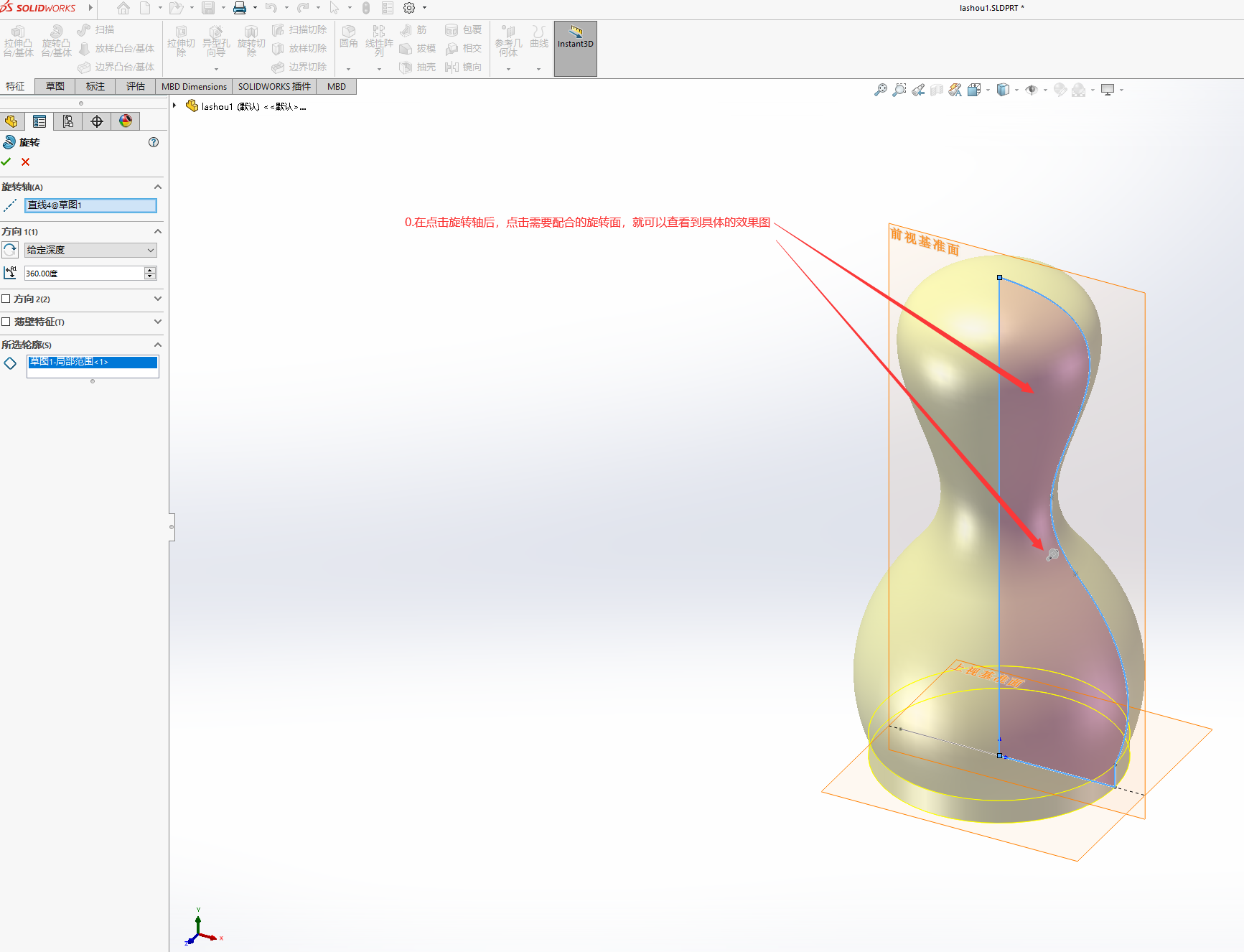Open the PropertyManager tab icon

[39, 121]
